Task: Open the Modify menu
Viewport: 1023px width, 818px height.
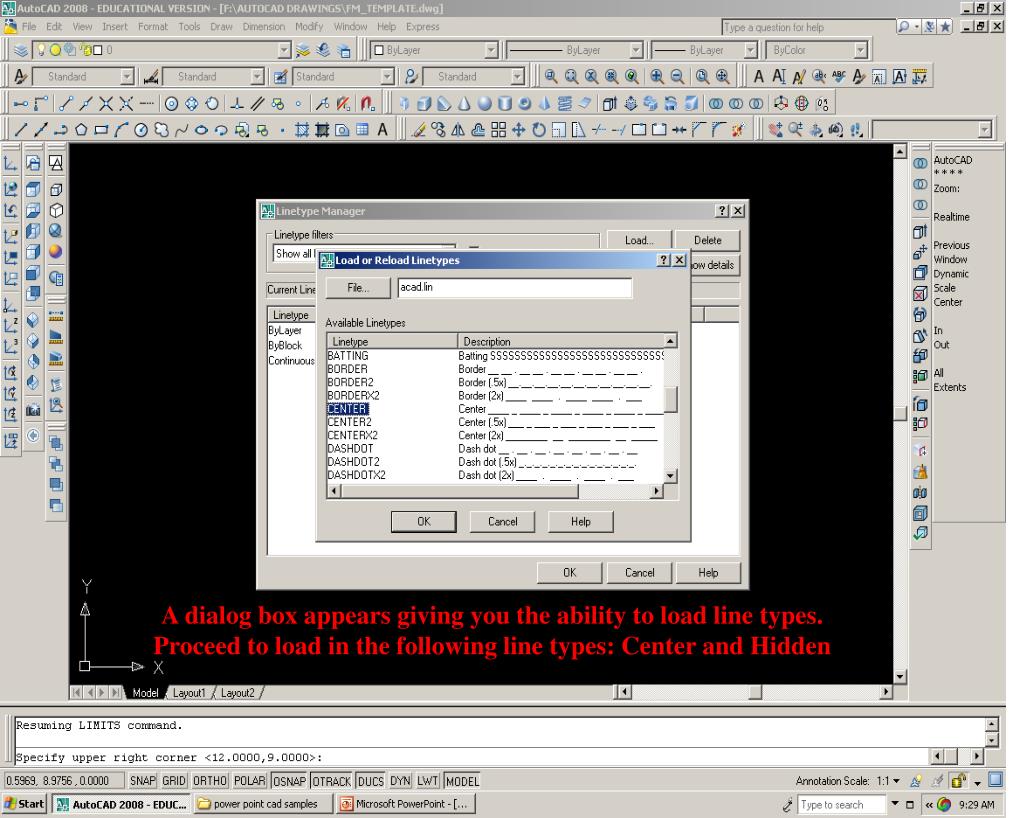Action: [309, 27]
